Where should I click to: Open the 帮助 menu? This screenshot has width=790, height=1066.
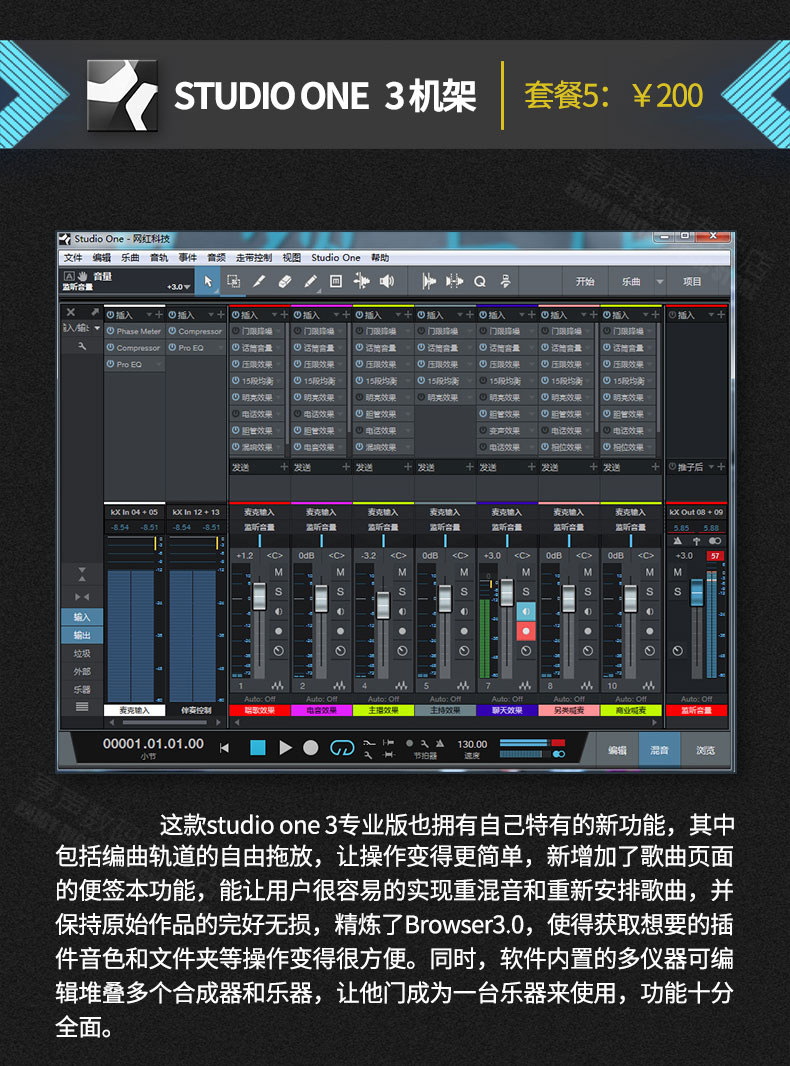[380, 258]
